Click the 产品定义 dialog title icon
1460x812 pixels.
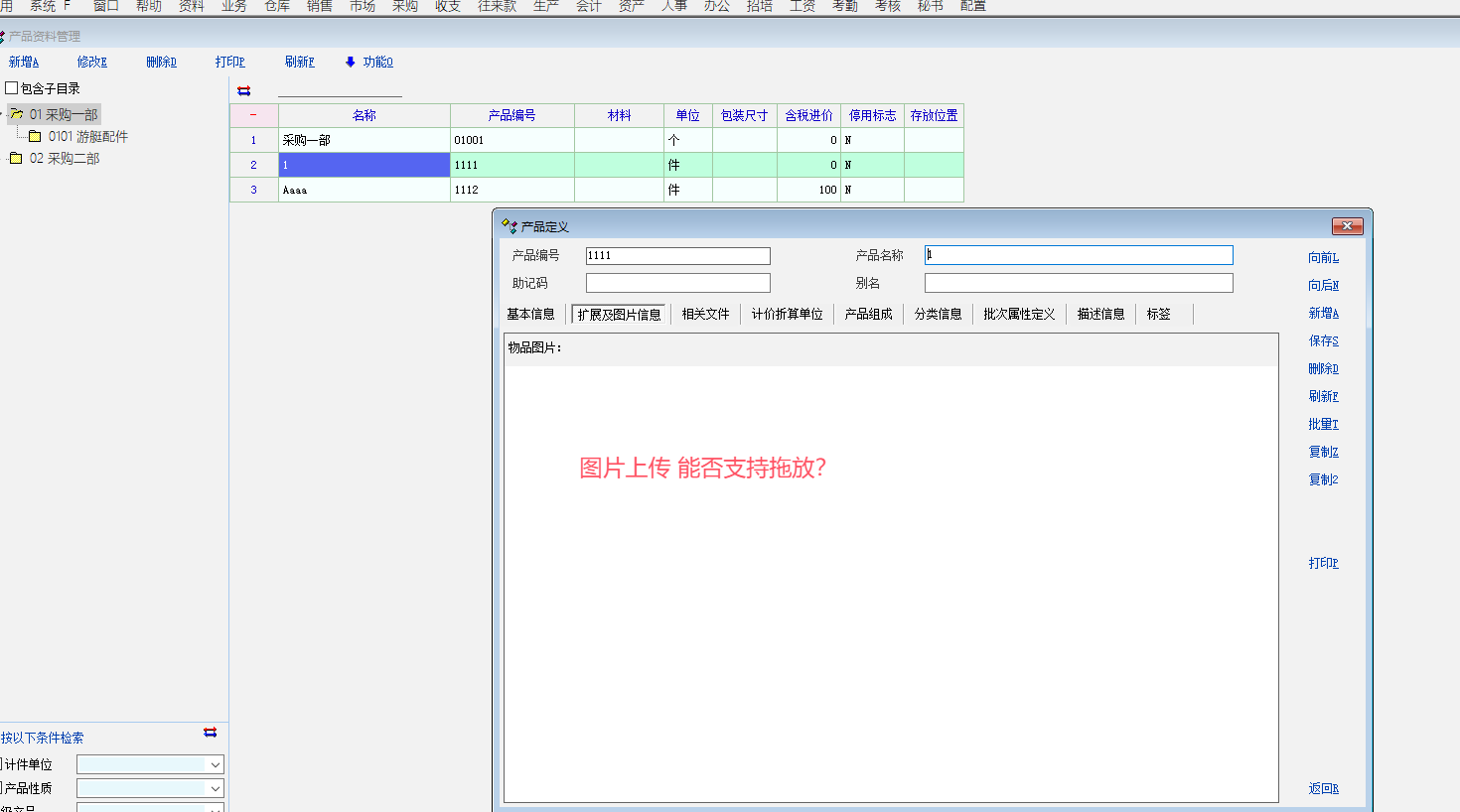pos(510,226)
